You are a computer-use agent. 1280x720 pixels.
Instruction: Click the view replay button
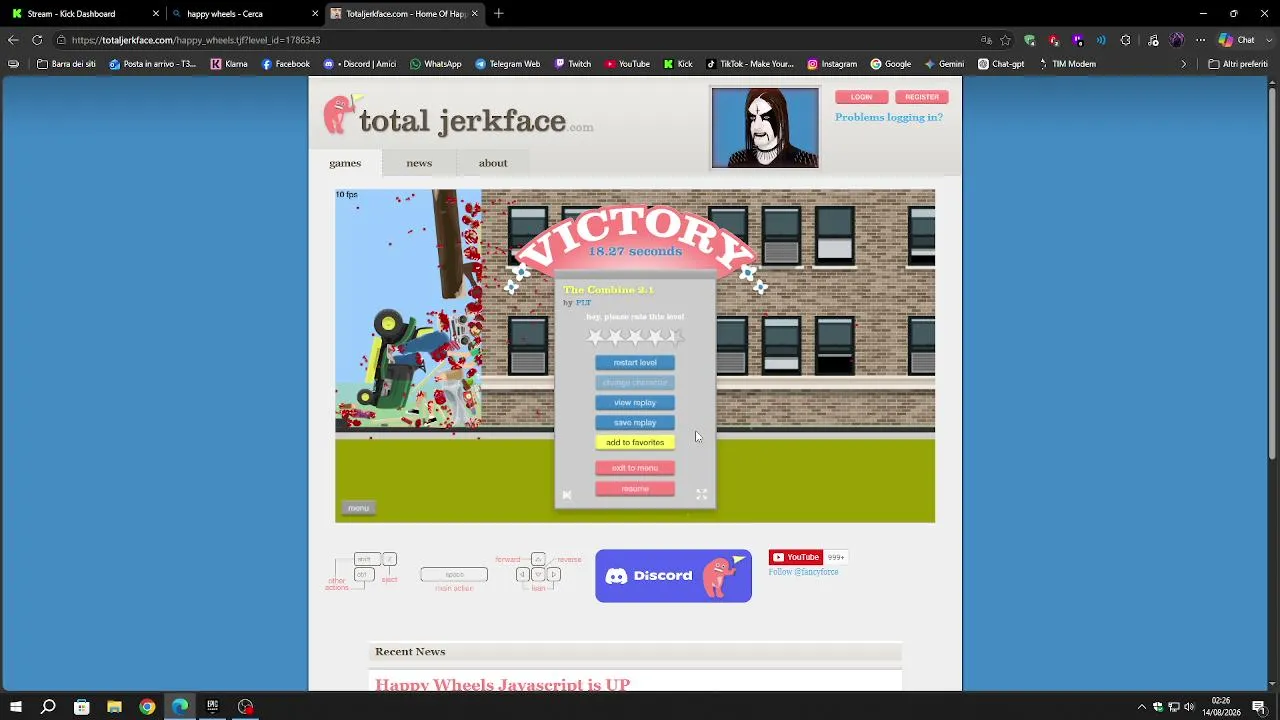pyautogui.click(x=635, y=402)
